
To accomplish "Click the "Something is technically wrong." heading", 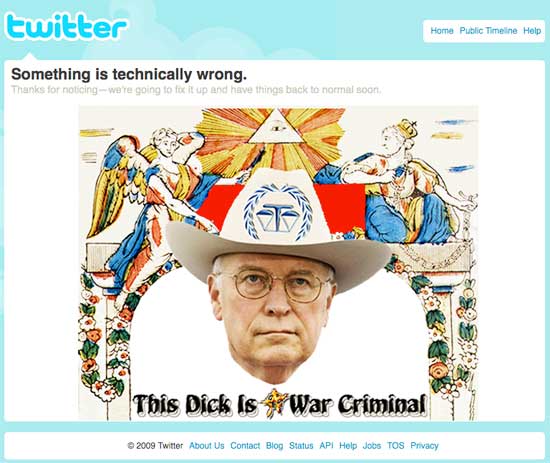I will (x=129, y=74).
